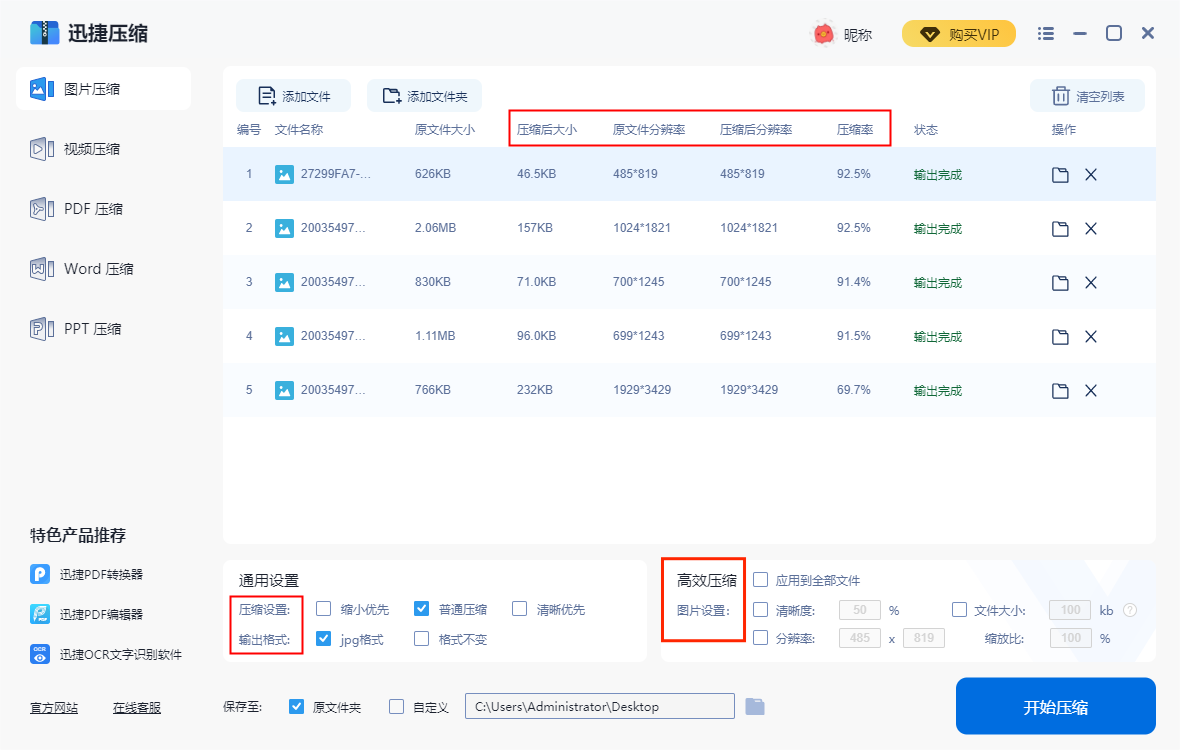The height and width of the screenshot is (750, 1180).
Task: Browse save folder via folder icon
Action: [x=755, y=706]
